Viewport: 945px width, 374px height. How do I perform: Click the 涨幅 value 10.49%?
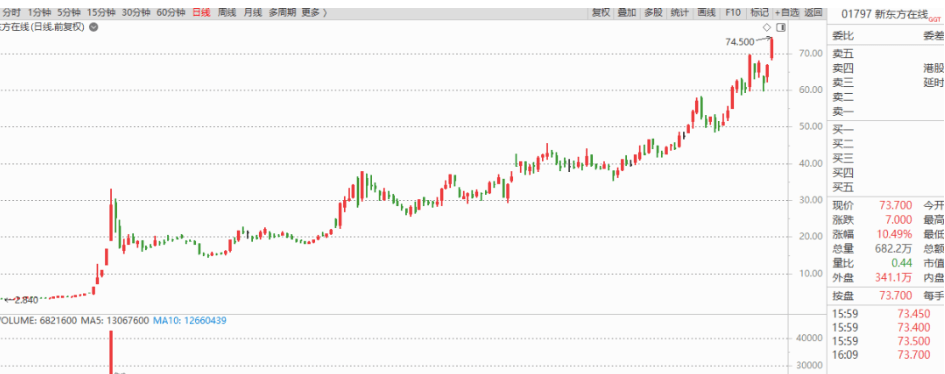pyautogui.click(x=895, y=235)
